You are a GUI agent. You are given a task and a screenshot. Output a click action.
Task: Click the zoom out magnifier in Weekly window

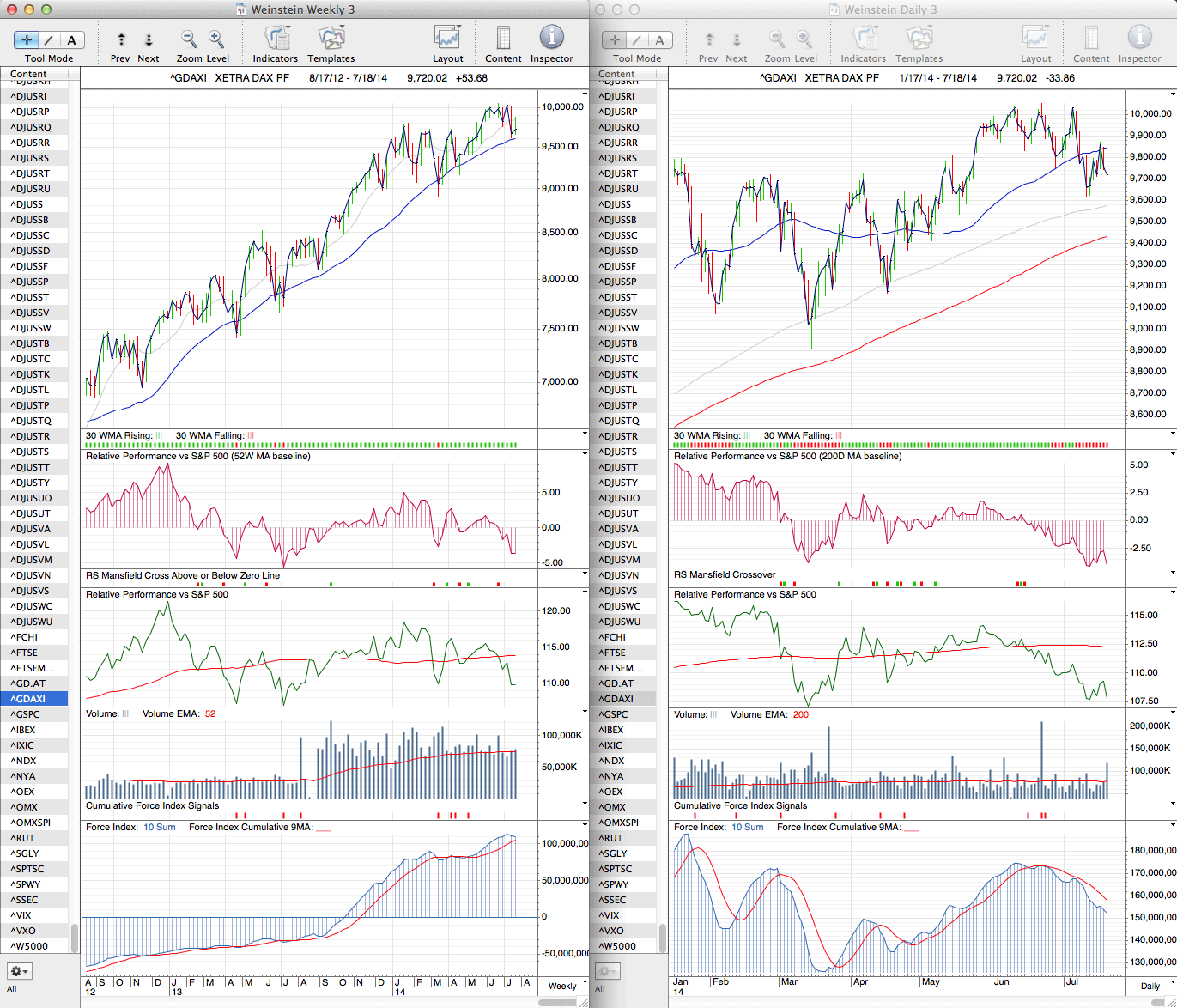point(189,39)
